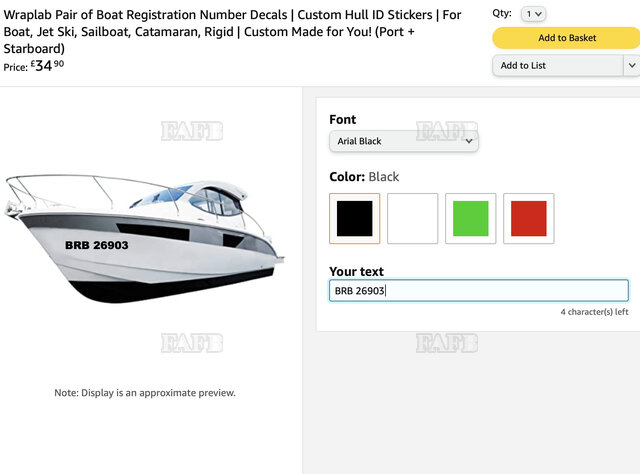
Task: Click the £34.90 price
Action: tap(50, 66)
